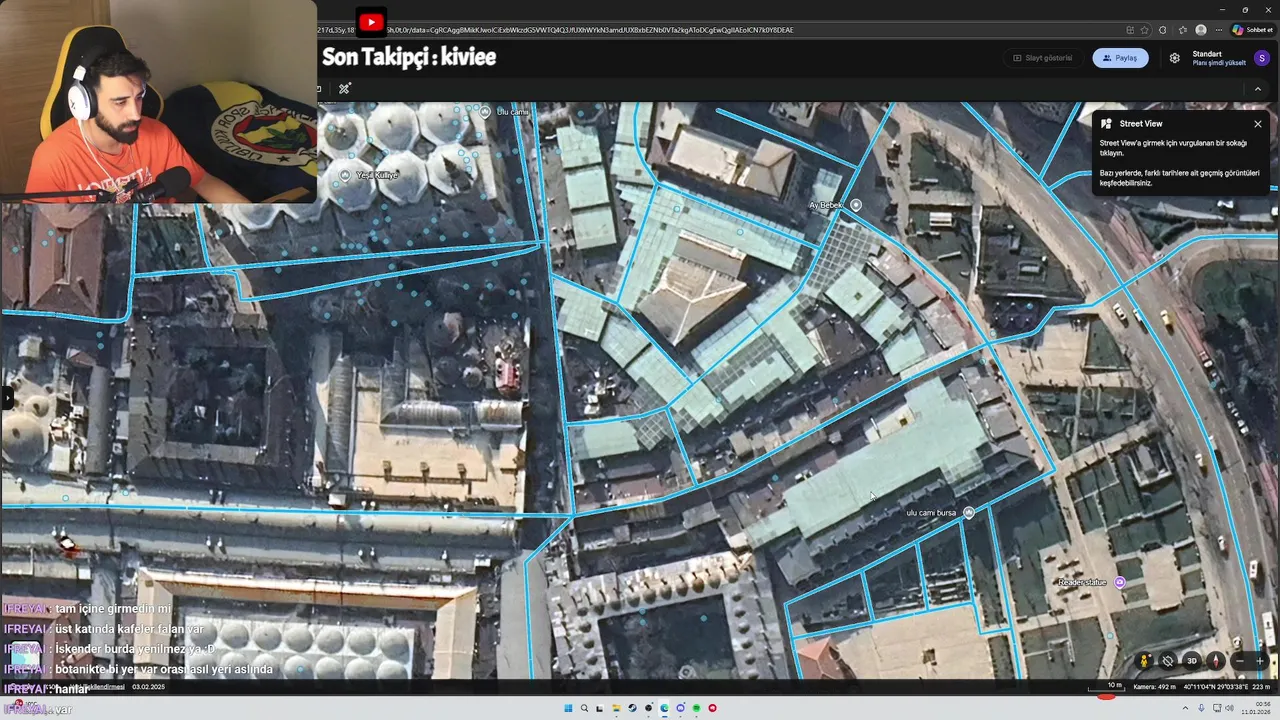The width and height of the screenshot is (1280, 720).
Task: Click the coordinates 40°11'04"N 29°03'38"E
Action: (1216, 687)
